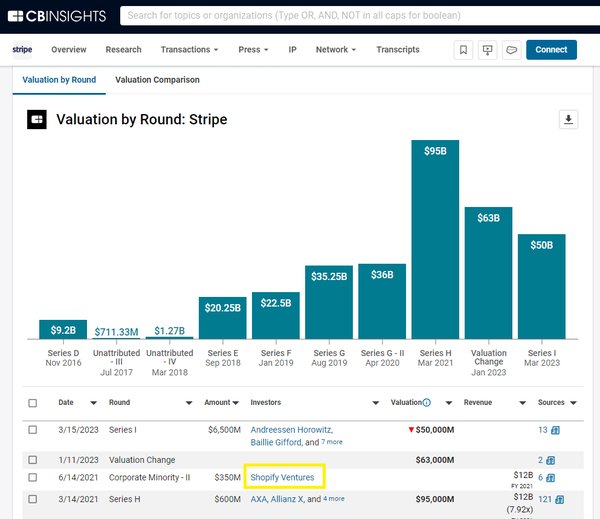
Task: Download the valuation chart
Action: (568, 119)
